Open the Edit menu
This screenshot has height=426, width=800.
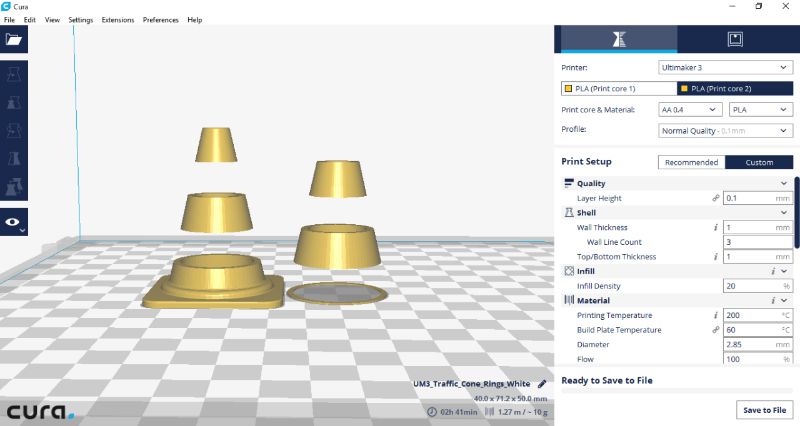pos(30,20)
